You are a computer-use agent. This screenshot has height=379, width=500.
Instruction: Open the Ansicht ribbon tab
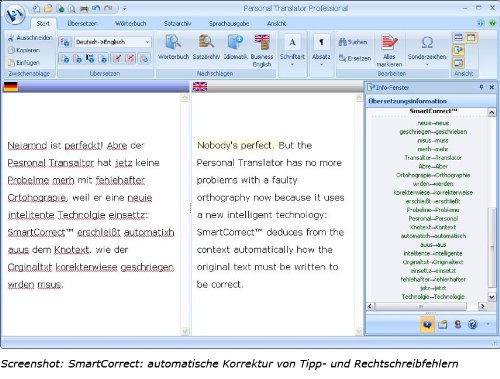point(276,23)
